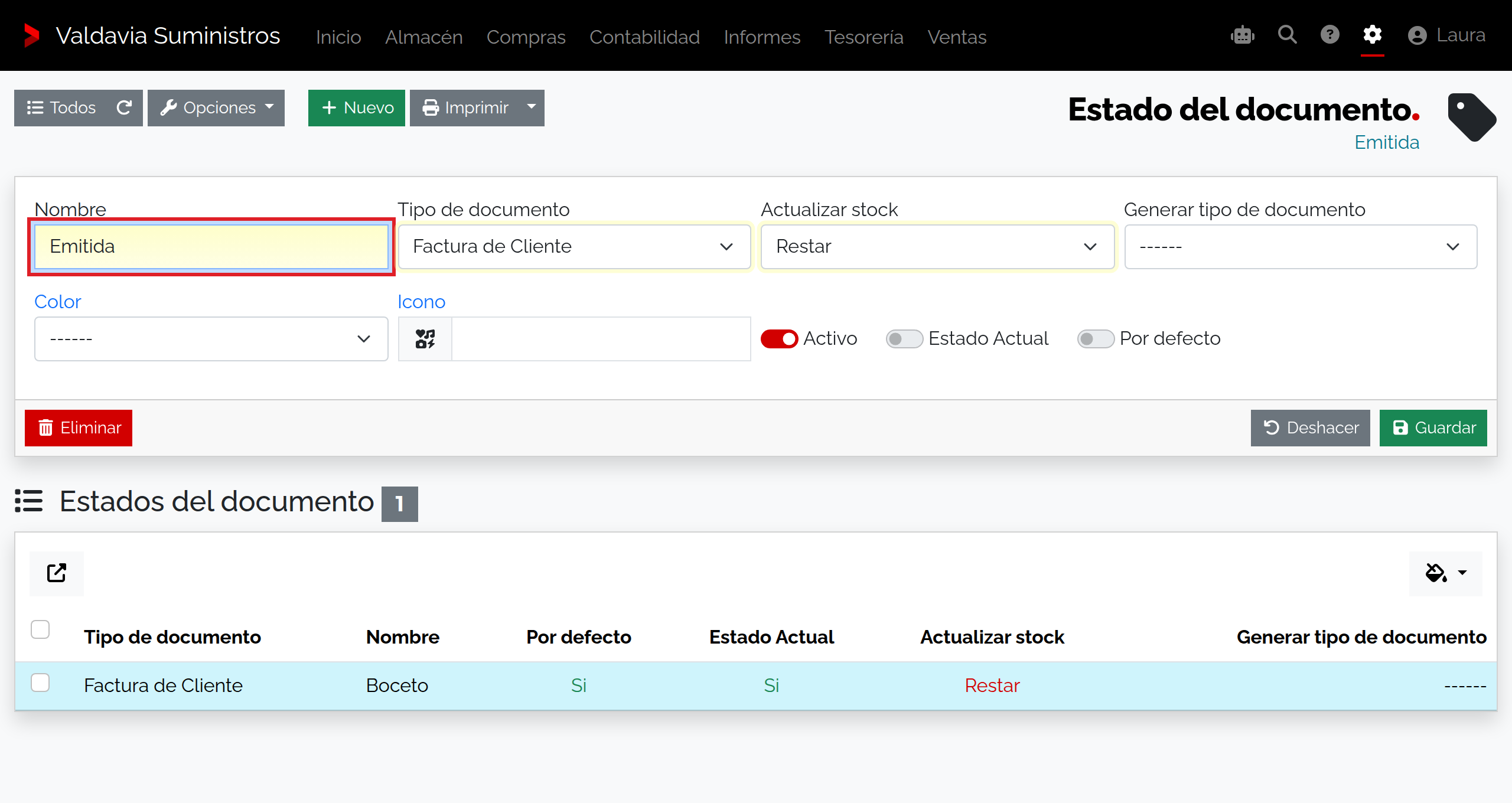Screen dimensions: 1512x803
Task: Open the Color dropdown
Action: point(211,339)
